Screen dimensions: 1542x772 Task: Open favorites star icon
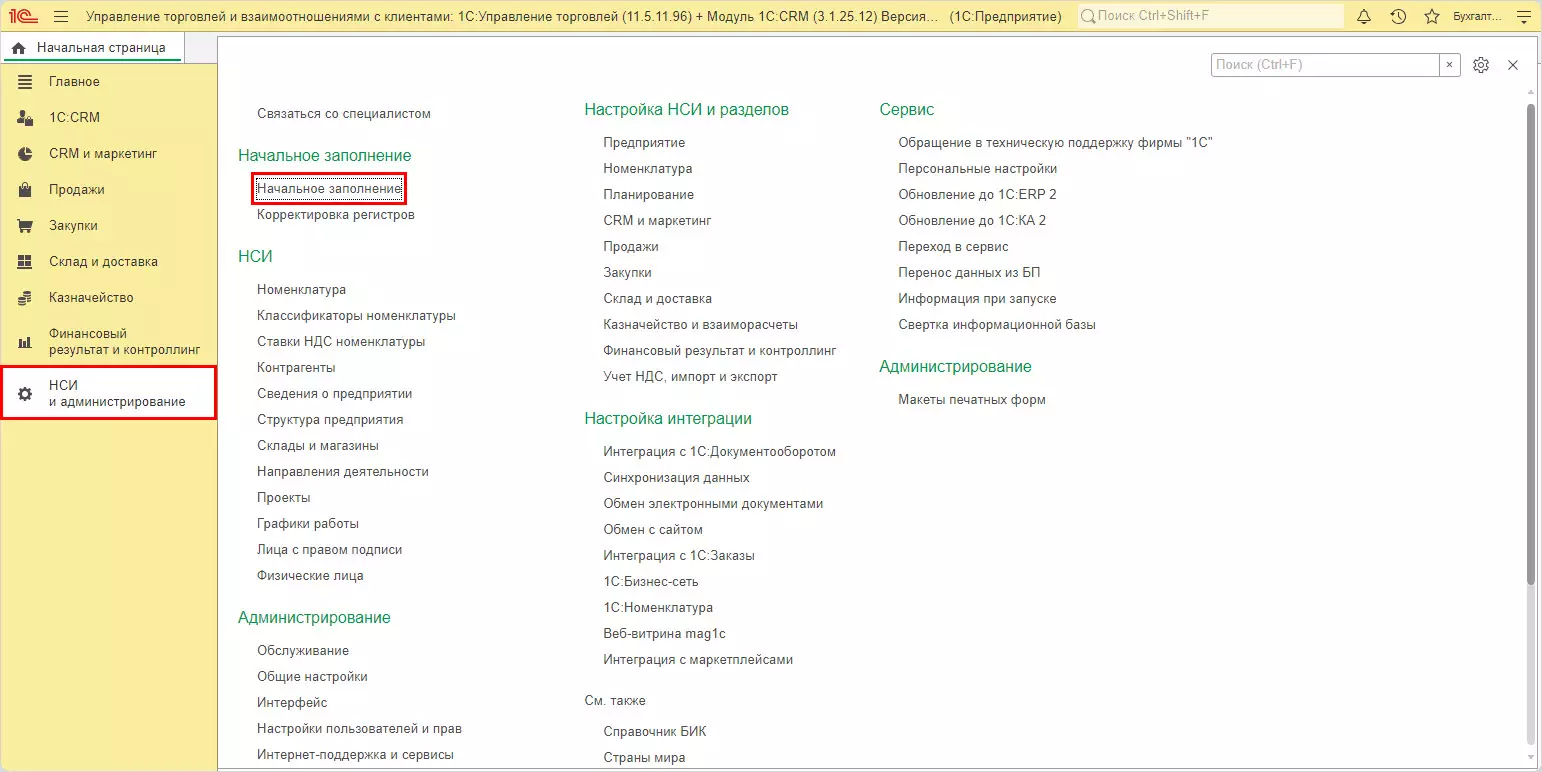coord(1432,16)
